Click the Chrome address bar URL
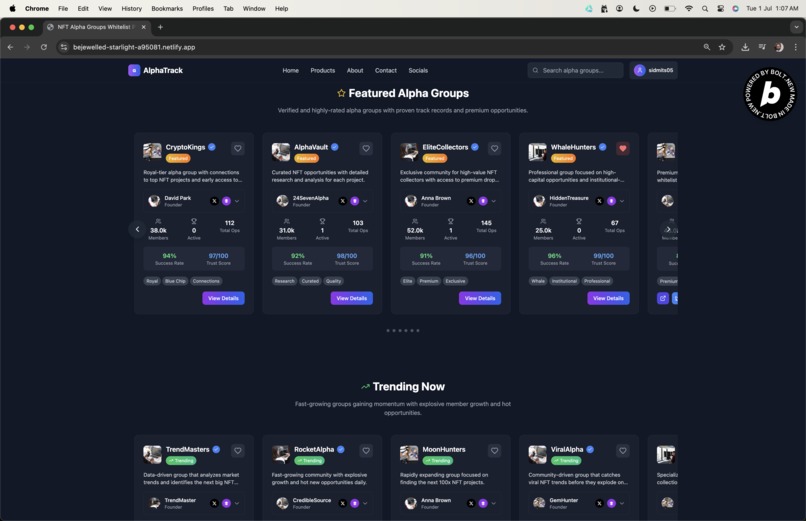 tap(134, 47)
